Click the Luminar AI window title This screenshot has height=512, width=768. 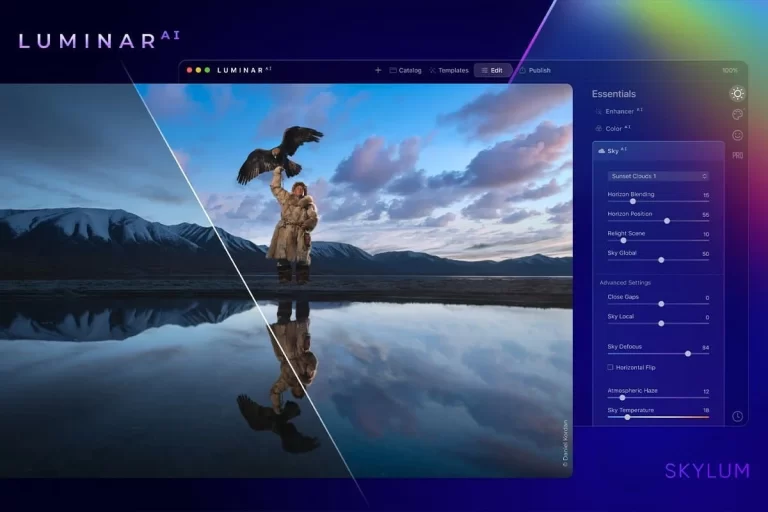244,71
